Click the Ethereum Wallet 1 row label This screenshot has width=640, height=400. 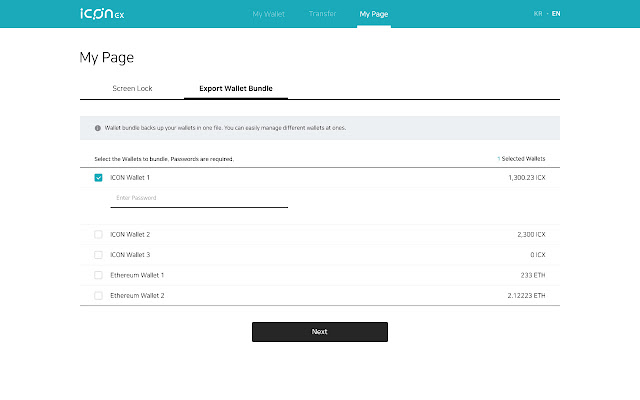(137, 275)
